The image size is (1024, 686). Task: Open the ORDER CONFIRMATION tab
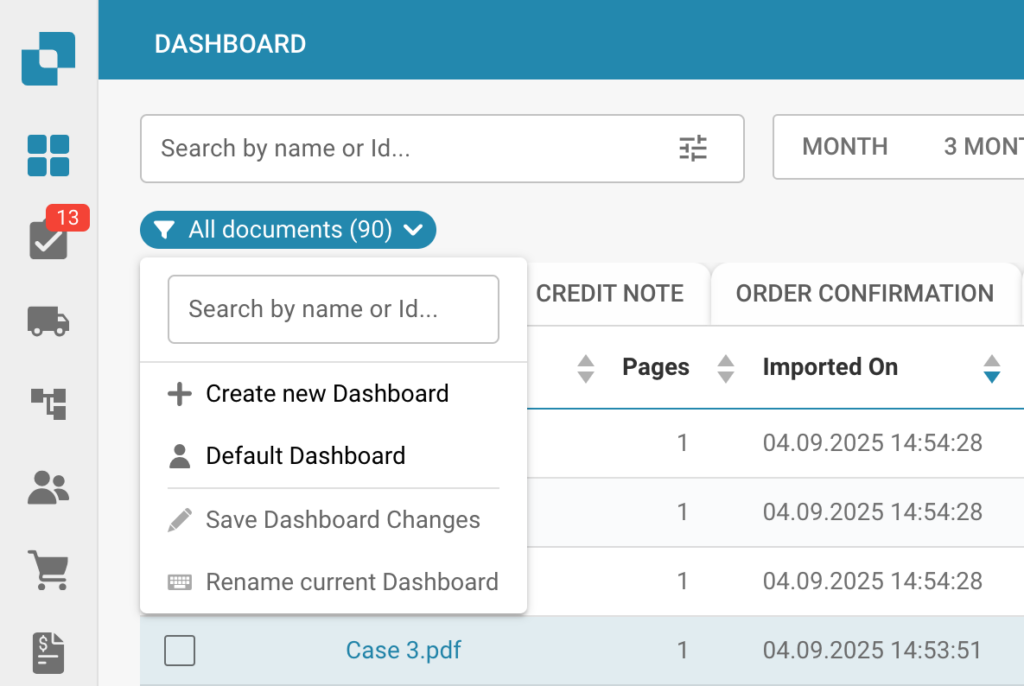click(x=864, y=293)
